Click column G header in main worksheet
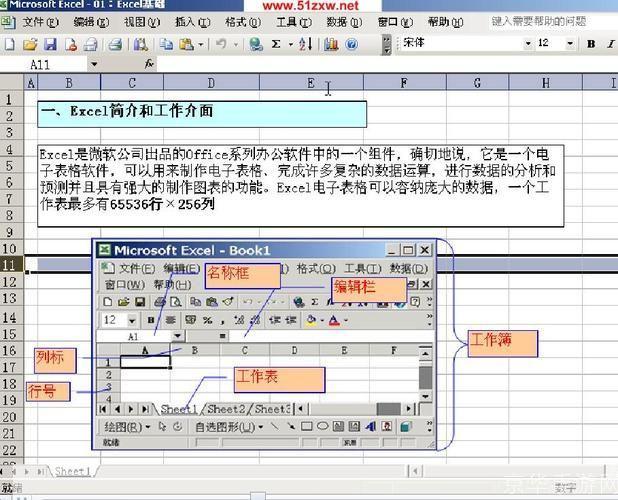The width and height of the screenshot is (618, 500). [477, 83]
